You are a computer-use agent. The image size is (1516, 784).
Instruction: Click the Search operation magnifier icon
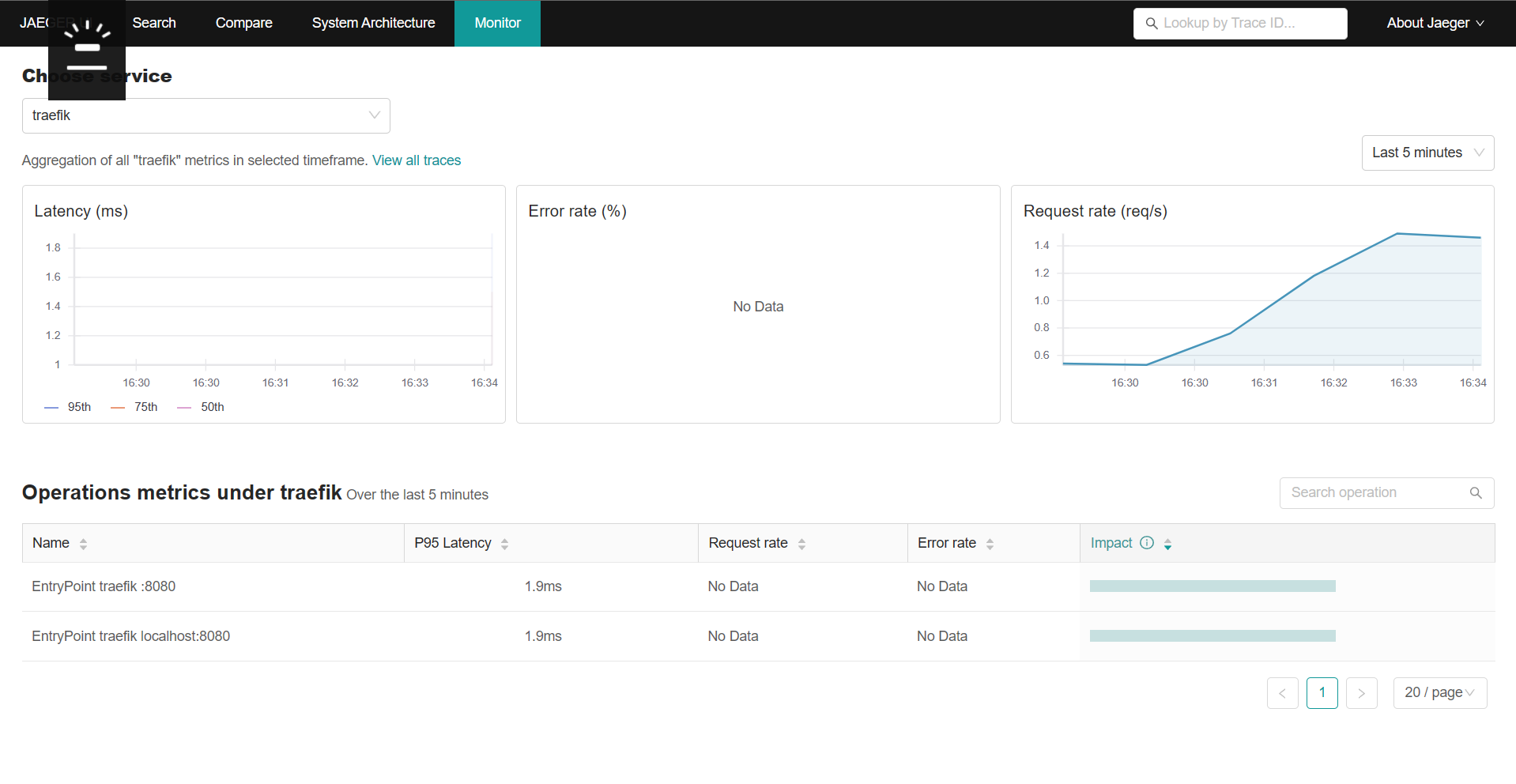coord(1476,493)
